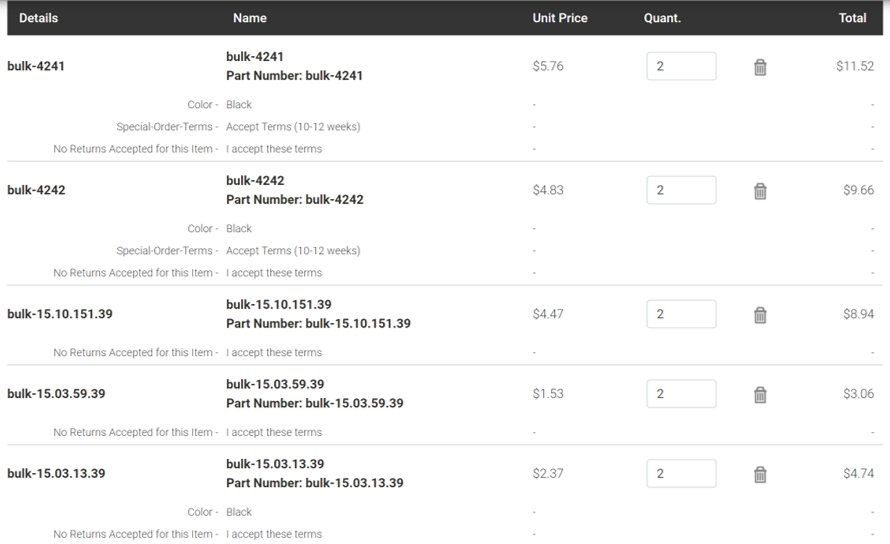Screen dimensions: 890x544
Task: Edit the quantity field for bulk-4241
Action: pyautogui.click(x=681, y=66)
